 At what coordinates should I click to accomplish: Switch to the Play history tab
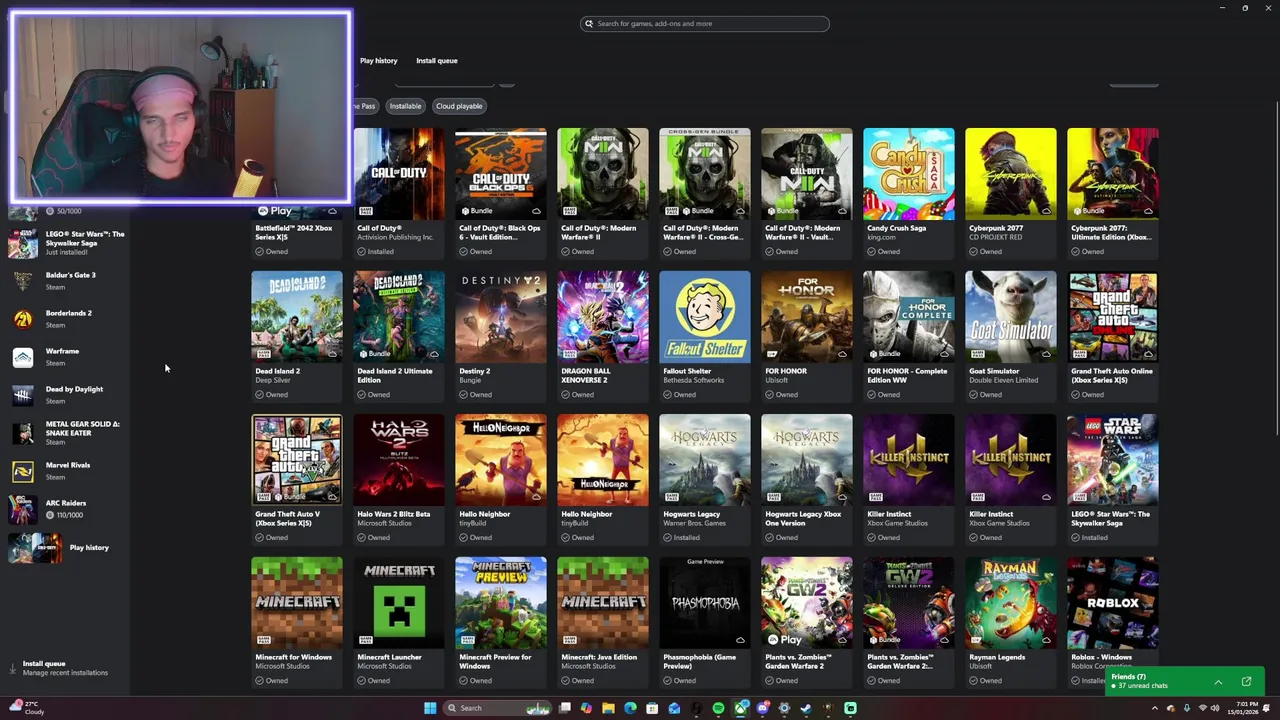tap(379, 61)
